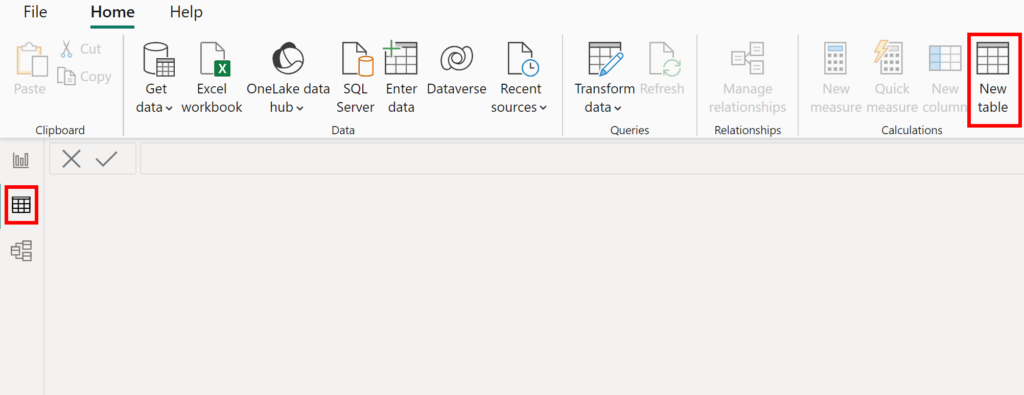Open Manage relationships
This screenshot has width=1024, height=395.
748,78
